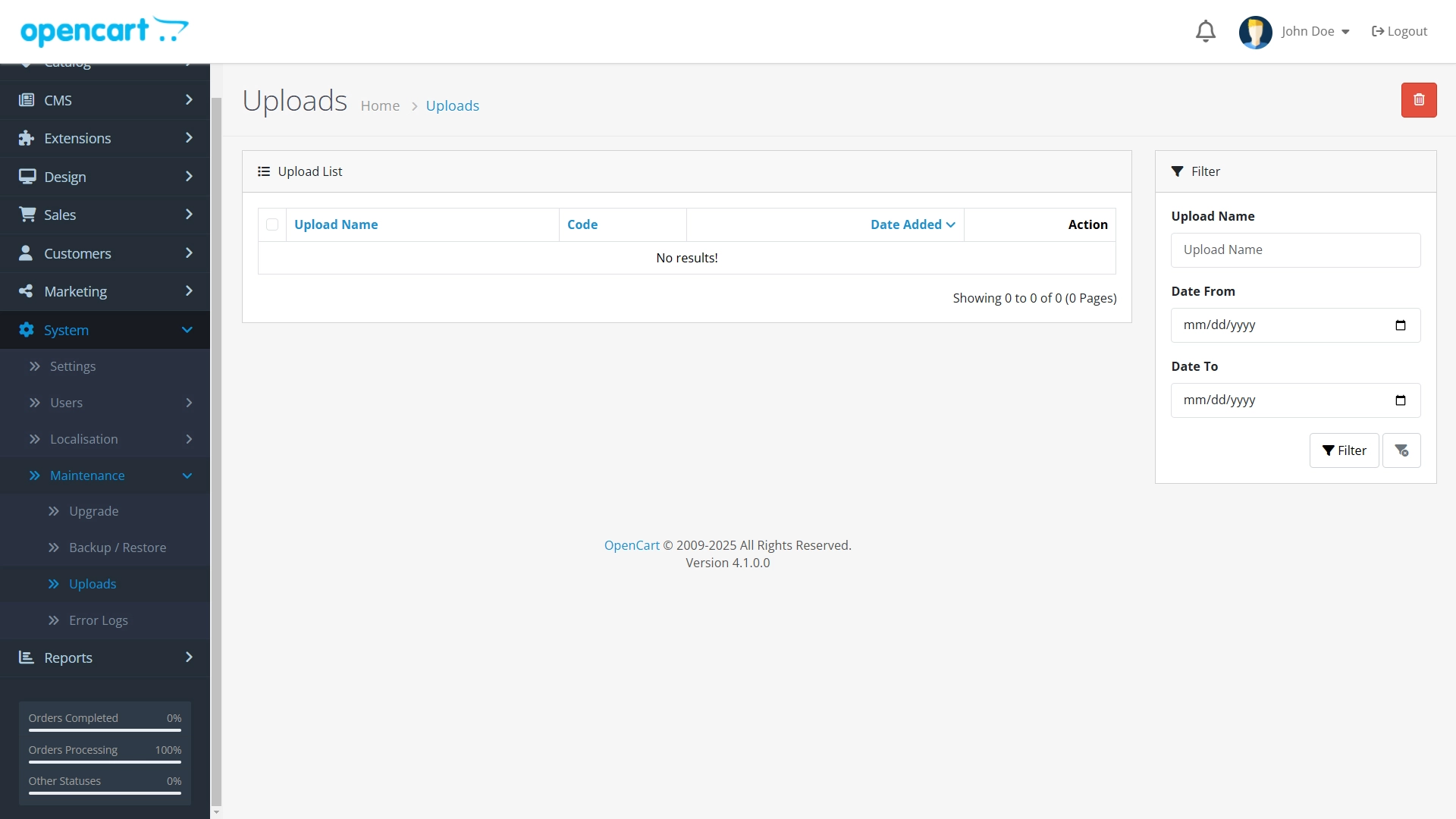Screen dimensions: 1456x819
Task: Click the user profile avatar icon
Action: click(x=1255, y=31)
